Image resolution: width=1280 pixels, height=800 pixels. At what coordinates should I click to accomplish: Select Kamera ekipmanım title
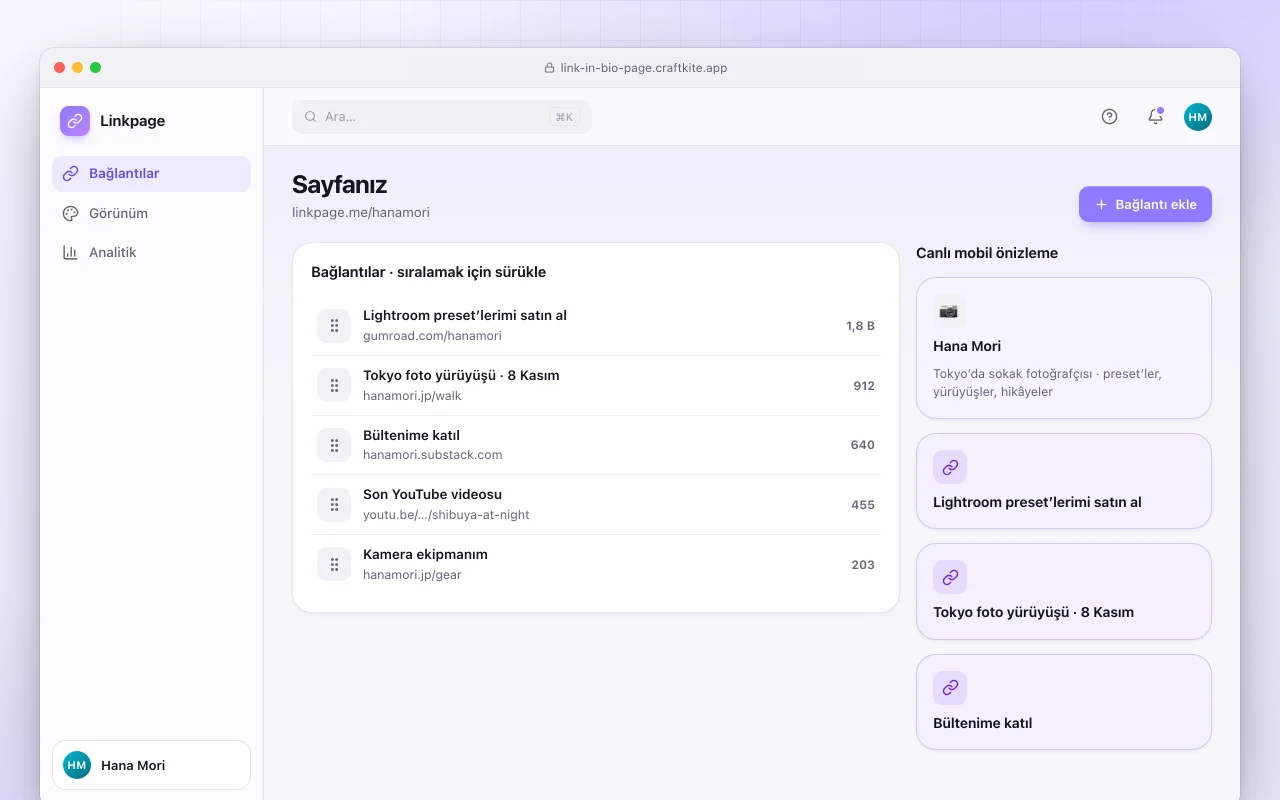pos(425,554)
